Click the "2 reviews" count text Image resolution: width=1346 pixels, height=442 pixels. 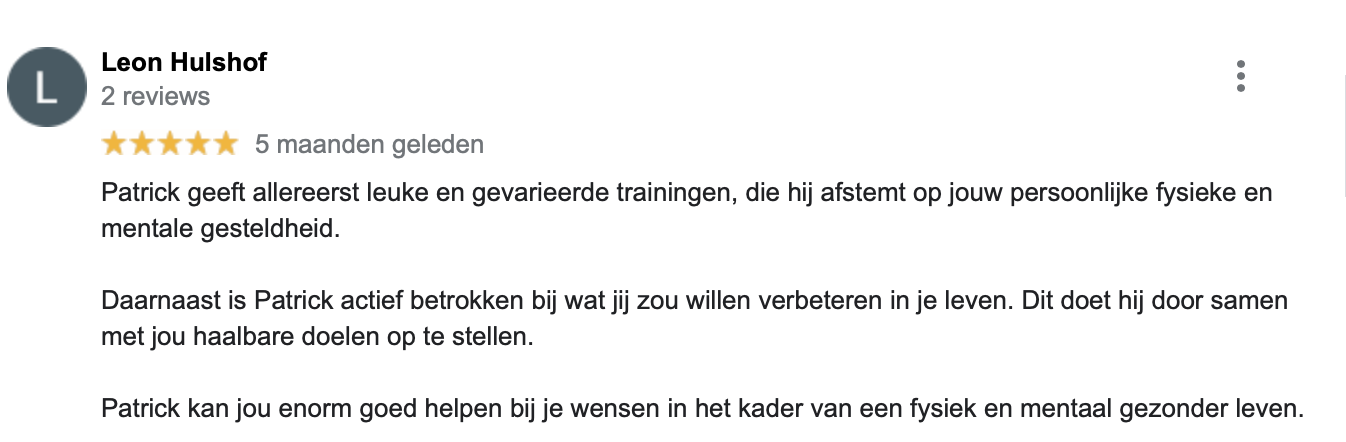point(156,96)
